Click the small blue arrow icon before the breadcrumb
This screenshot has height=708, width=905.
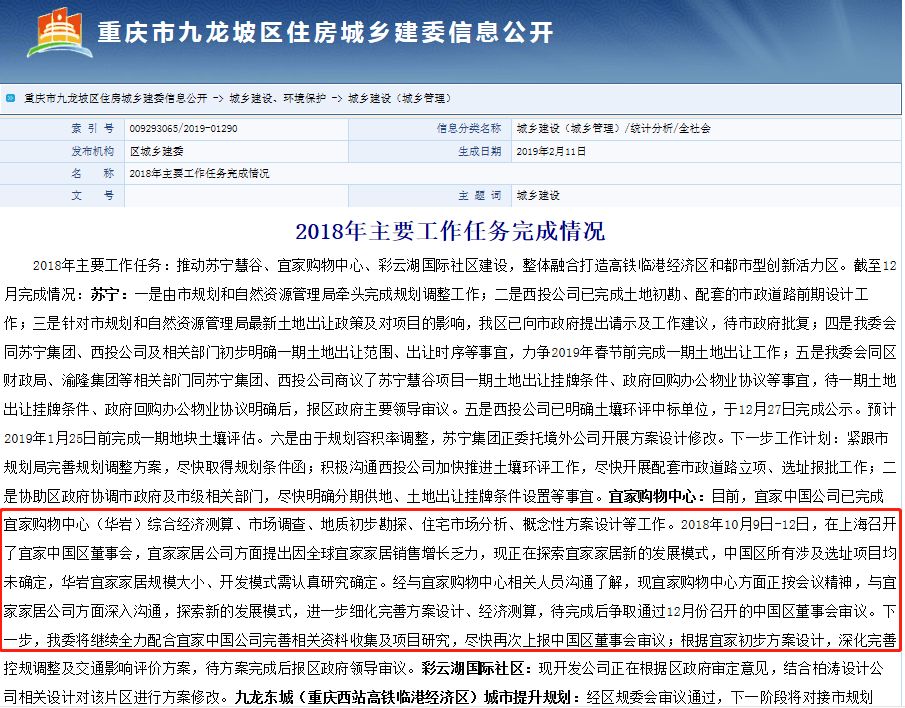(10, 98)
